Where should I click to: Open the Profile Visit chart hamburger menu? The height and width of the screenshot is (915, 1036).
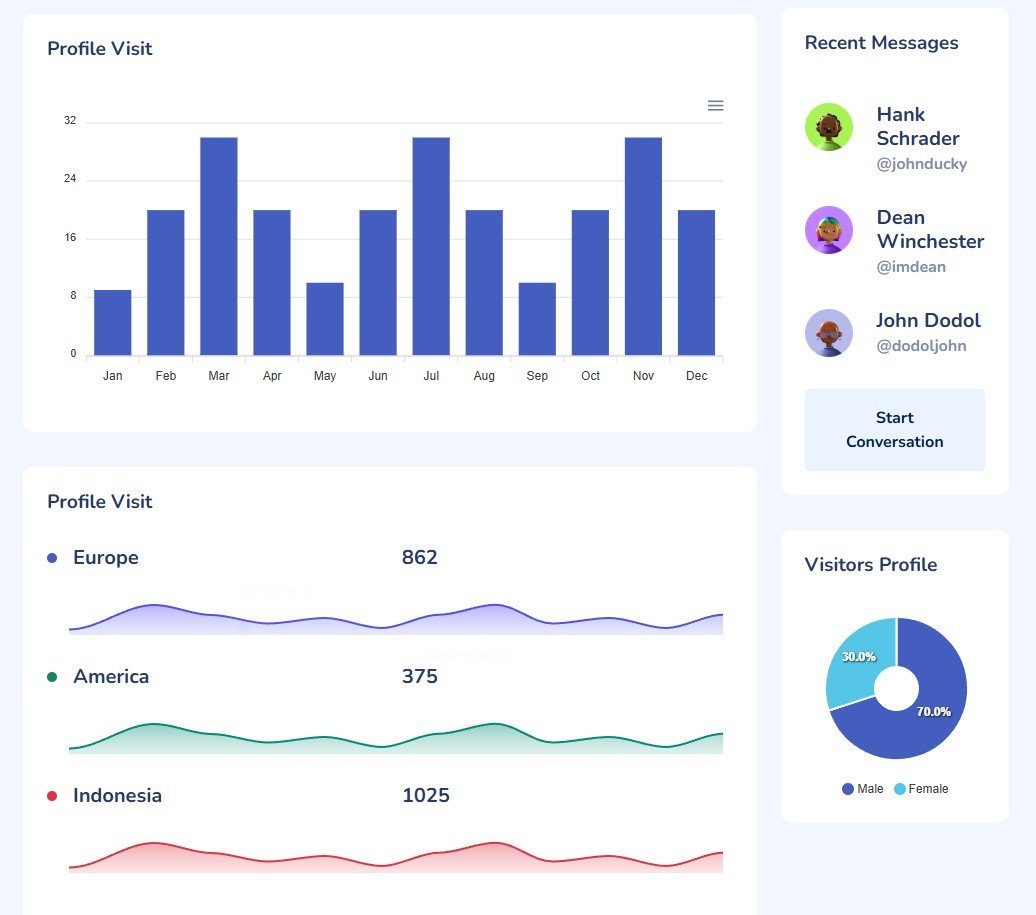tap(715, 105)
